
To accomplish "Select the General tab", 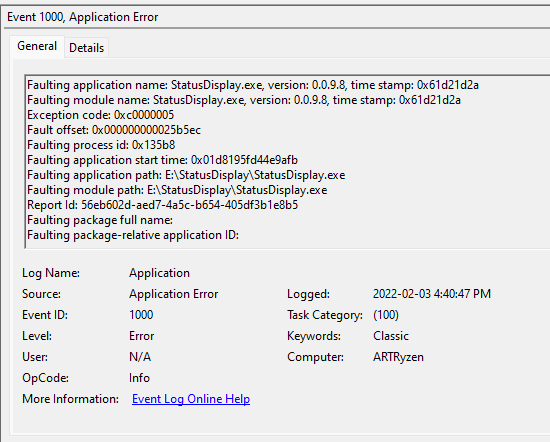I will tap(37, 46).
